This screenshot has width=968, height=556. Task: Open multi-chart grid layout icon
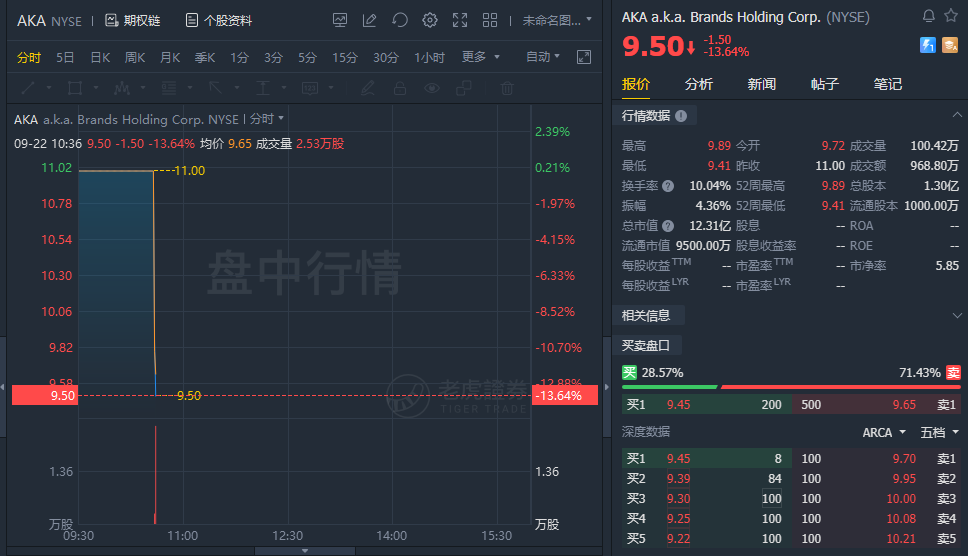(490, 20)
